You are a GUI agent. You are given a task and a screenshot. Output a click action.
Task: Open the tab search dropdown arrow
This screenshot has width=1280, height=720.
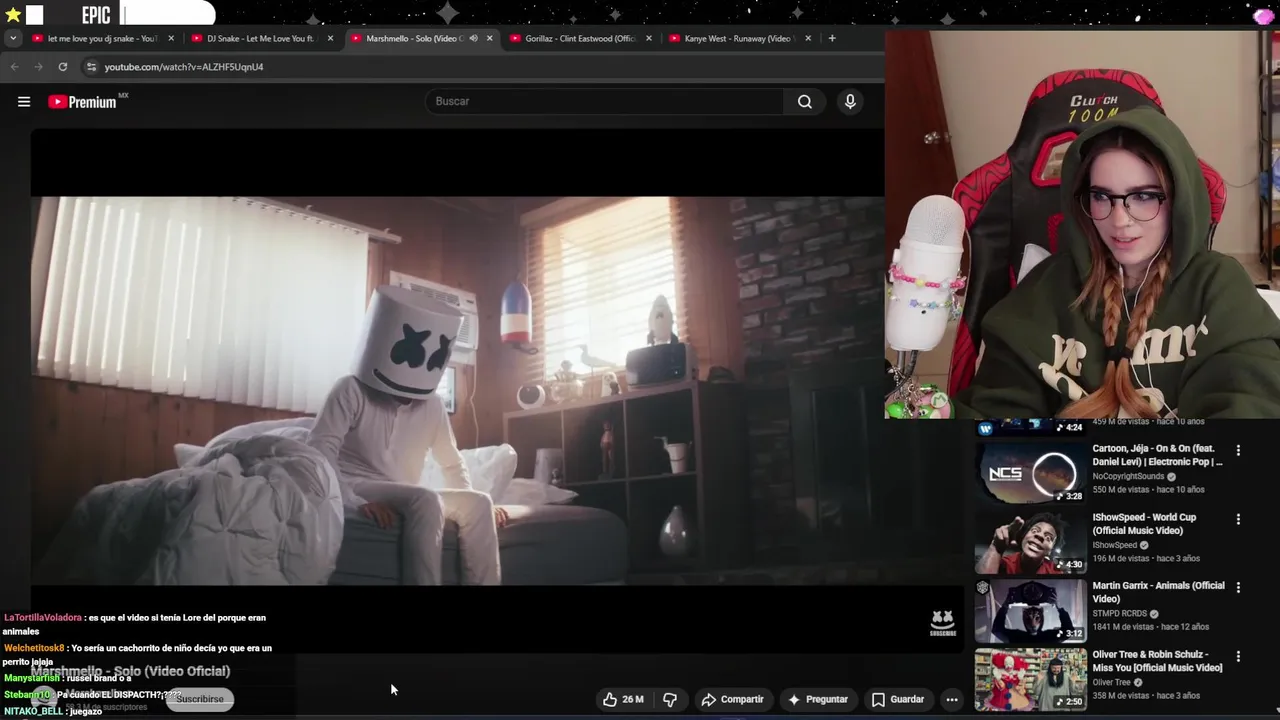click(x=12, y=38)
